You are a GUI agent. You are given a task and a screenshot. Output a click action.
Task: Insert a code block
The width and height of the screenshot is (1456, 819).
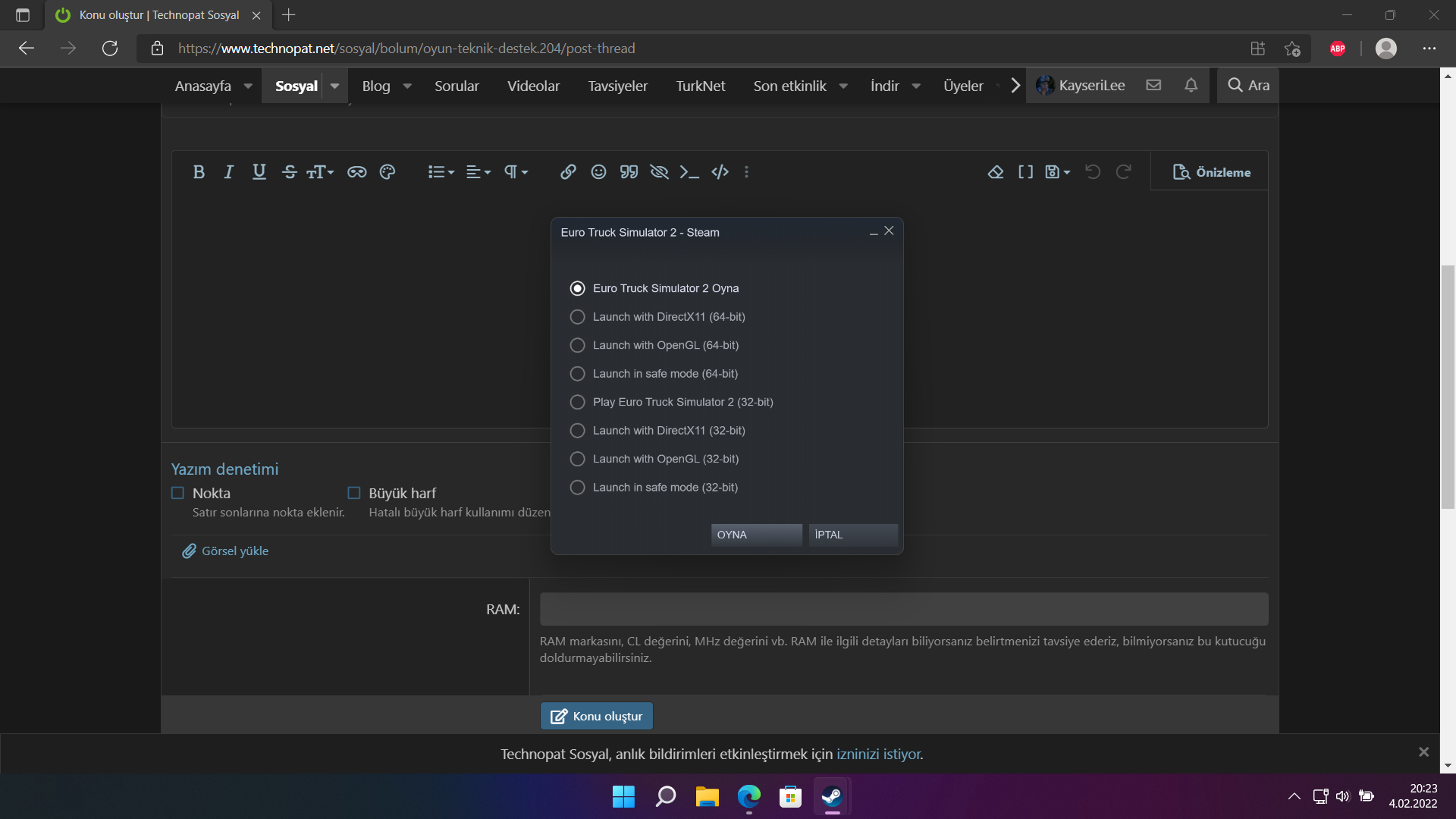click(x=720, y=172)
